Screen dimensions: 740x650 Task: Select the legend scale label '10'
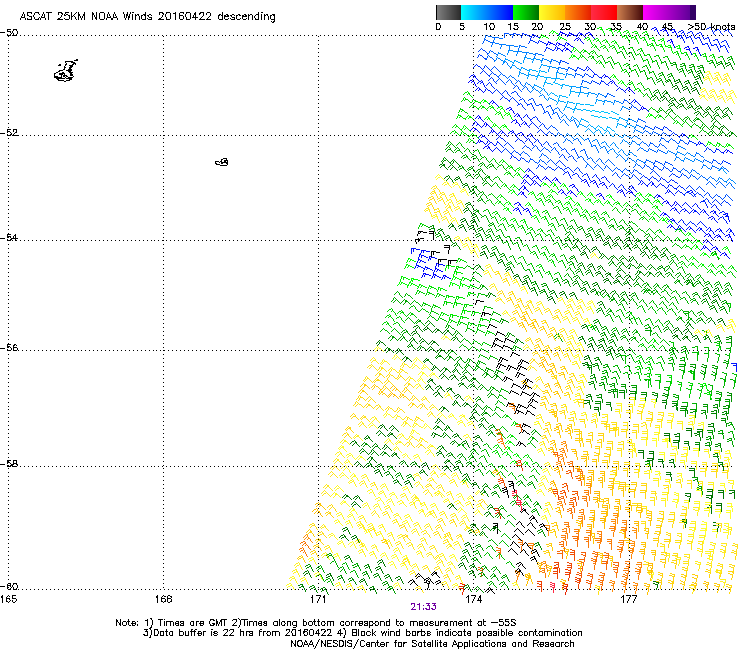[489, 27]
